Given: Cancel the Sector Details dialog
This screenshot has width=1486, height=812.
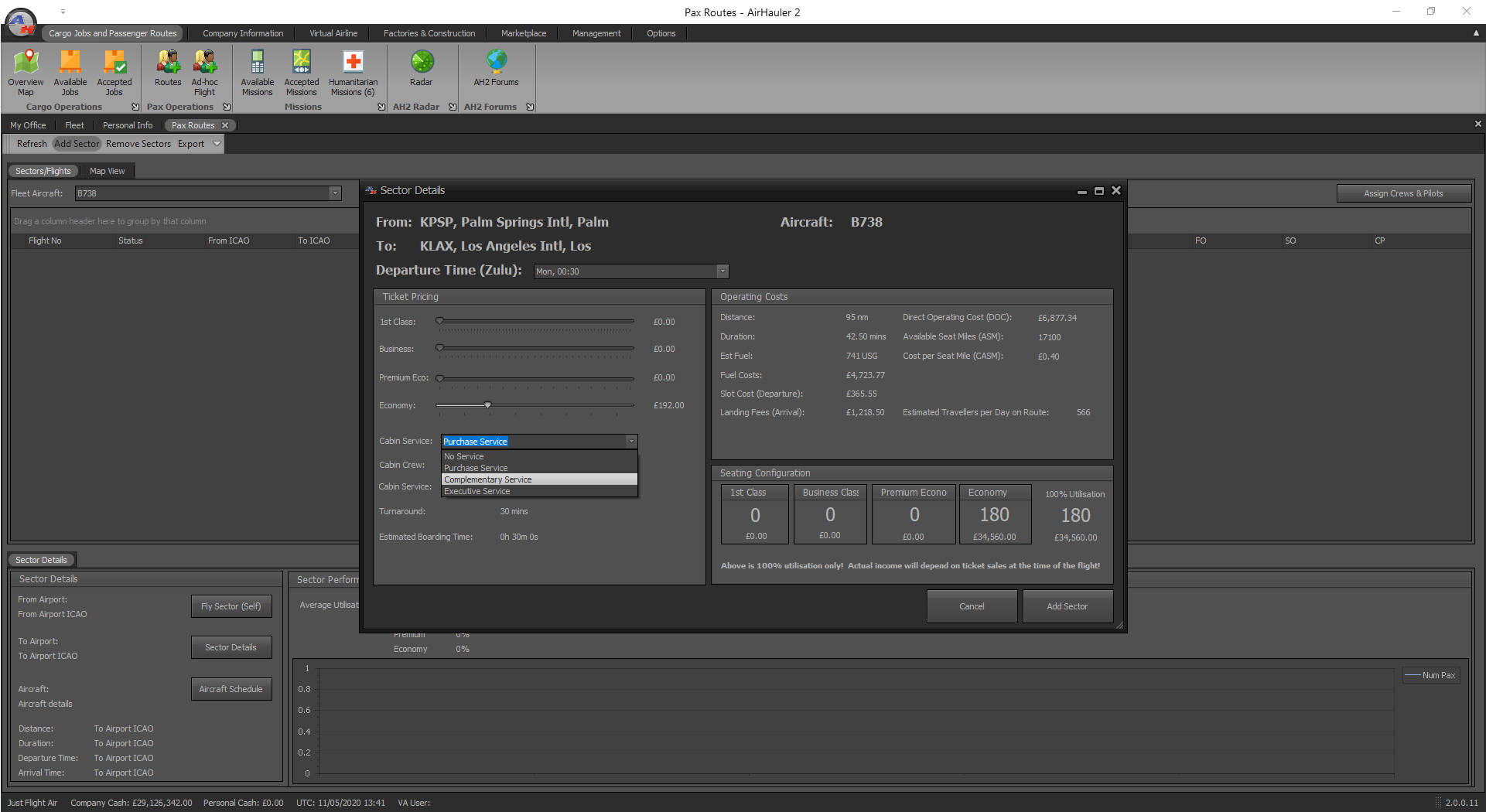Looking at the screenshot, I should coord(972,606).
